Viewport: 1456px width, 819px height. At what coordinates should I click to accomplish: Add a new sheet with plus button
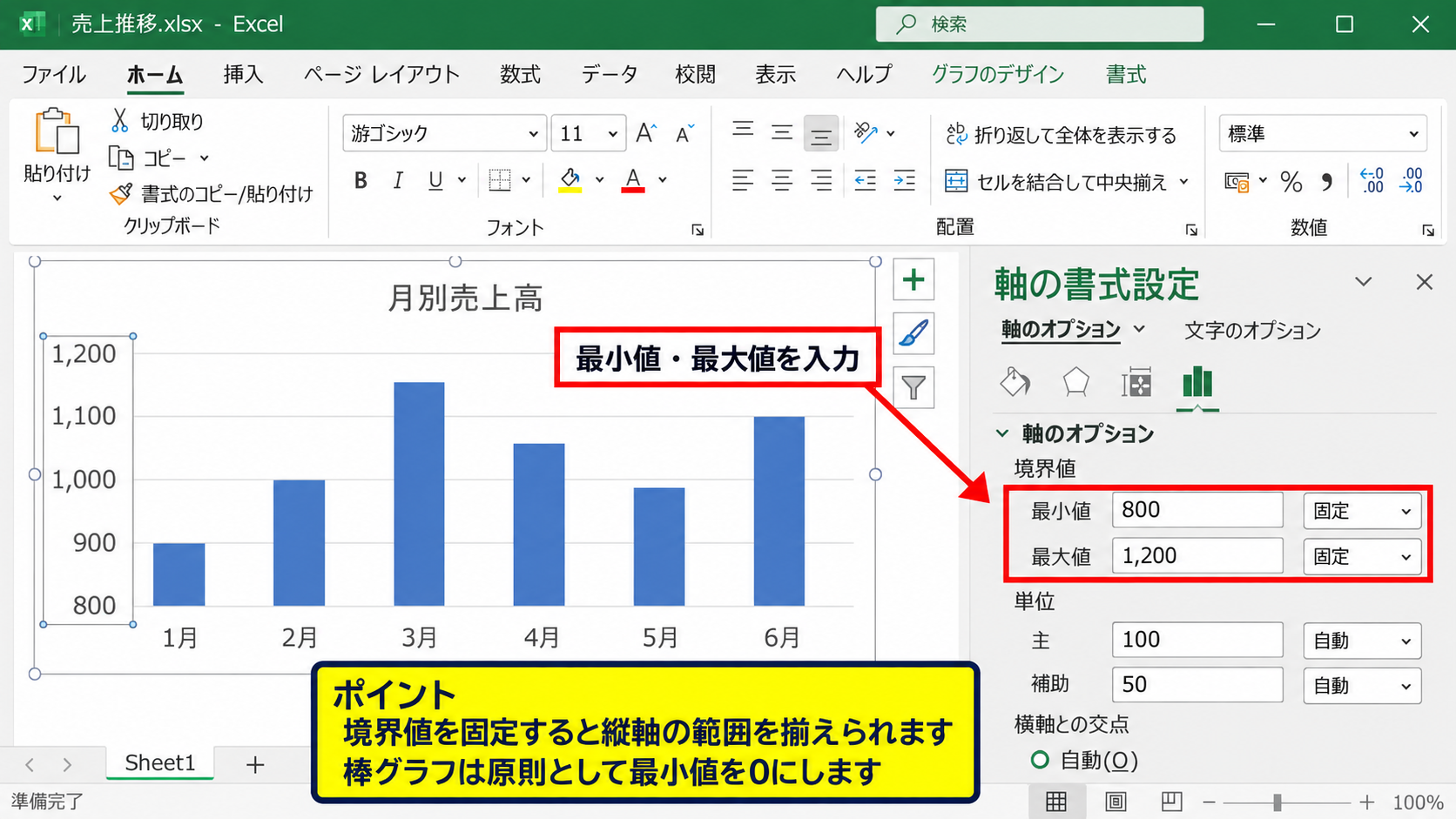(255, 764)
